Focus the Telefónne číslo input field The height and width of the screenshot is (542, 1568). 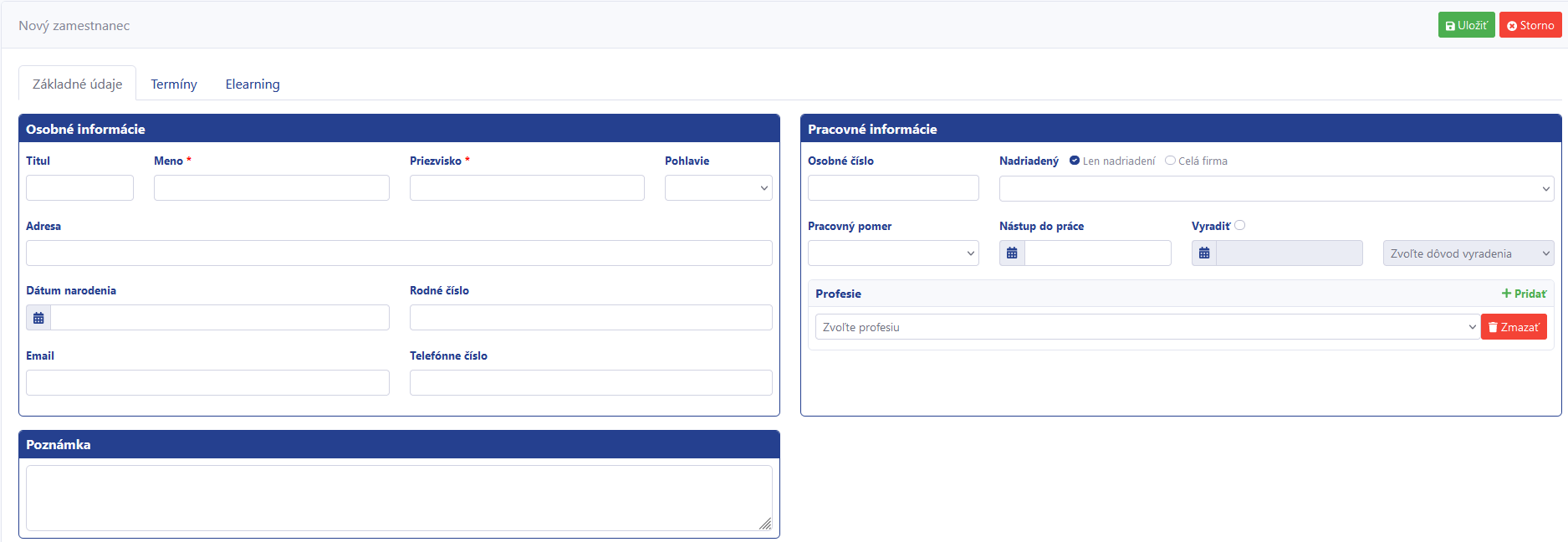click(x=591, y=383)
